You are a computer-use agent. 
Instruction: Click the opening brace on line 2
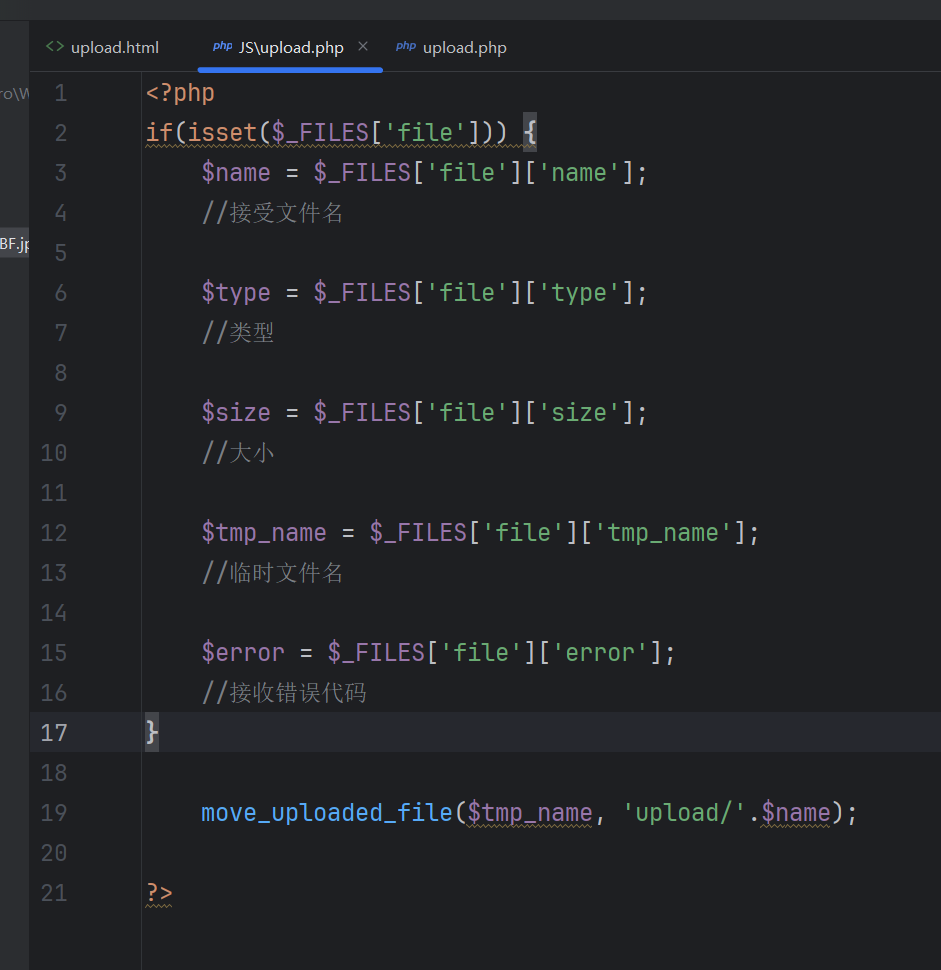[530, 133]
